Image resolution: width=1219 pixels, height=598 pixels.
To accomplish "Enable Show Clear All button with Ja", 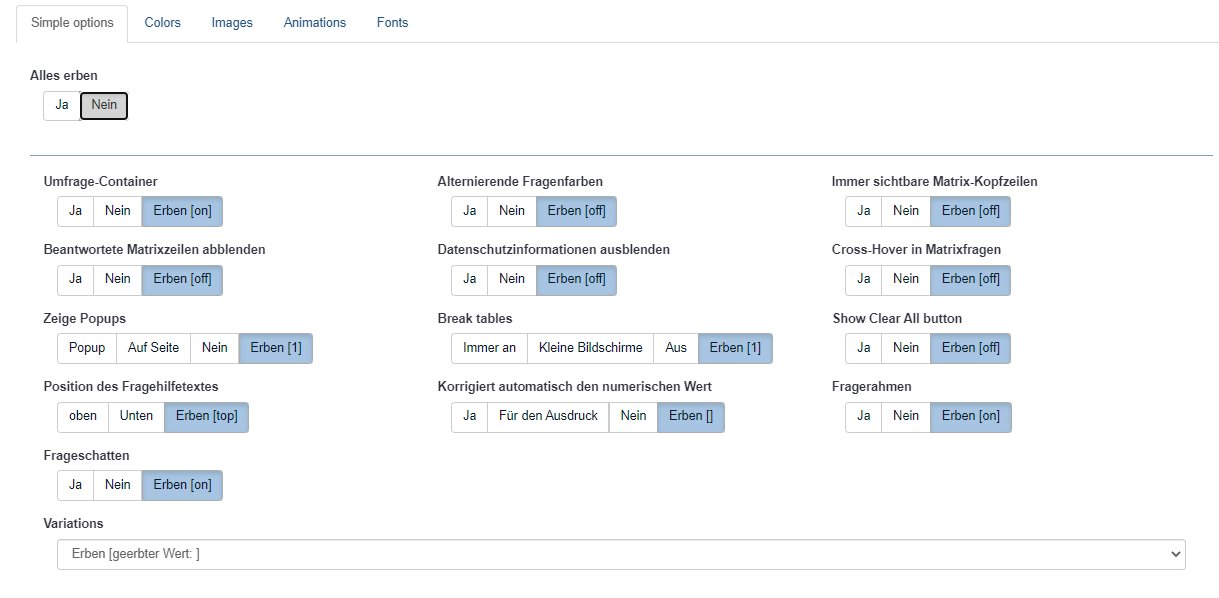I will (863, 348).
